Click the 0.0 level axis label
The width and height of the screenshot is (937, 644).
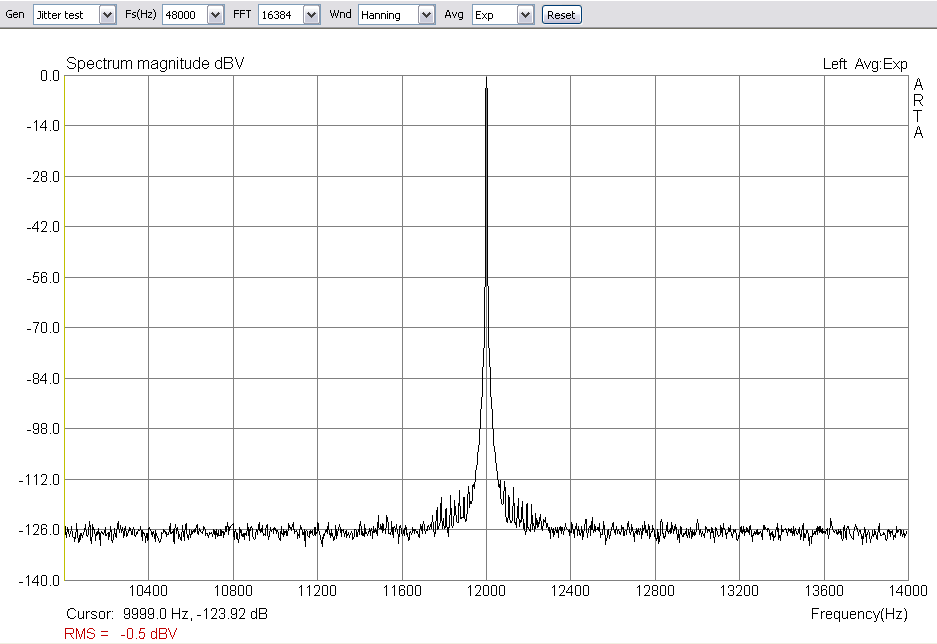[50, 76]
